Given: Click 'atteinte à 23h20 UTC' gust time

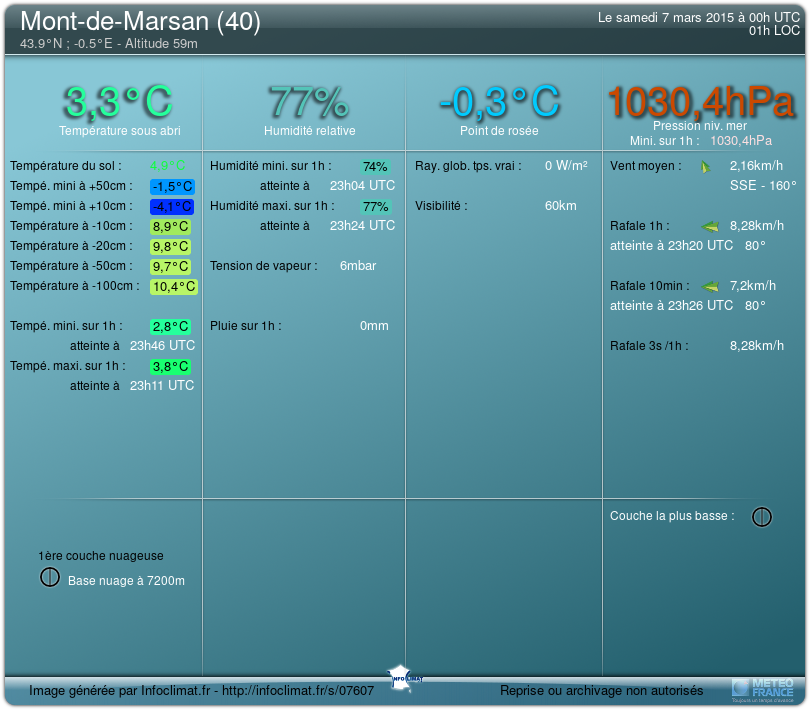Looking at the screenshot, I should (x=671, y=246).
